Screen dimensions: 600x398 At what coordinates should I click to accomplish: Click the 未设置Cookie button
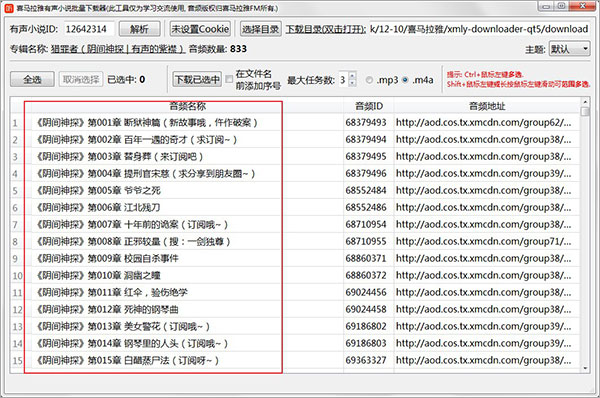[200, 29]
